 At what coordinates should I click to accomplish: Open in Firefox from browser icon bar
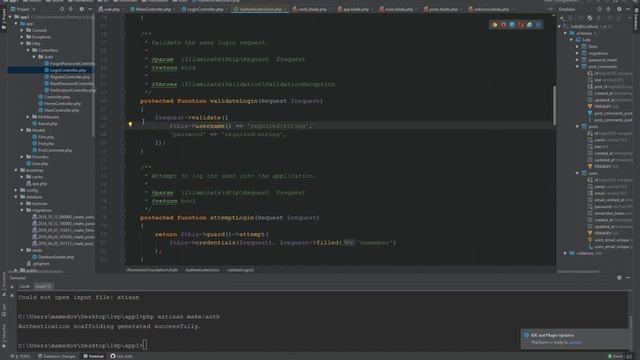[x=503, y=25]
